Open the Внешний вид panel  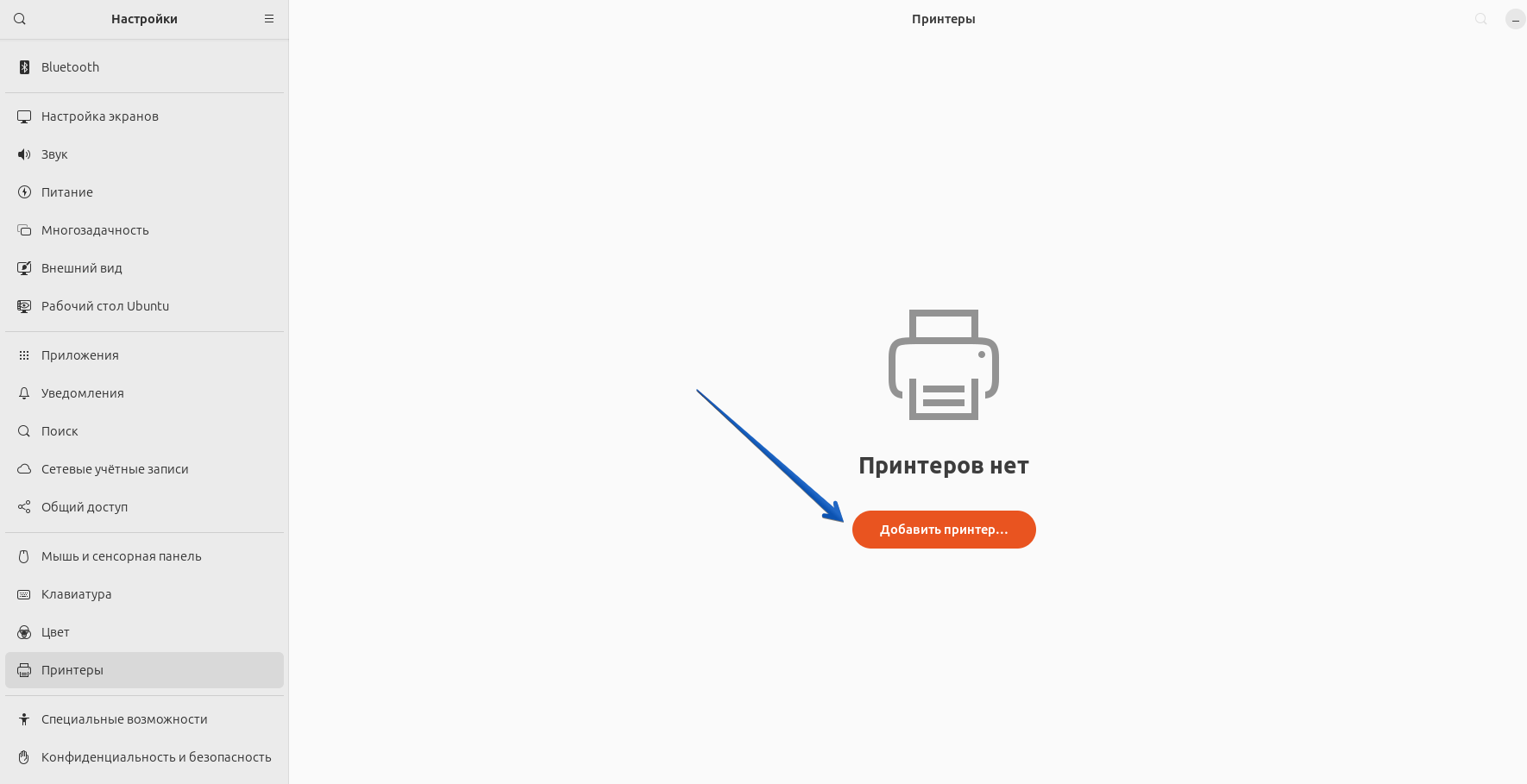tap(82, 268)
